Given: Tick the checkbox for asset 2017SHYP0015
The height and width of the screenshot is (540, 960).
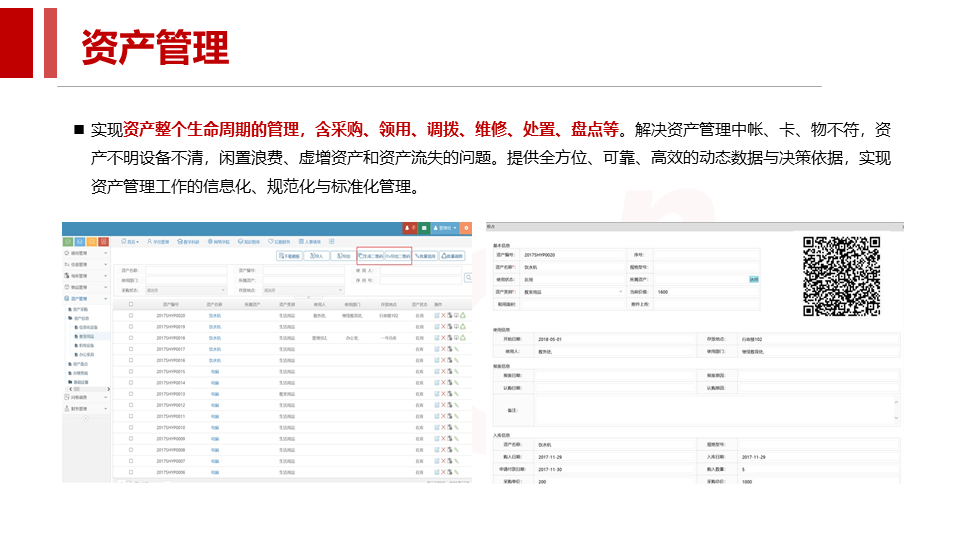Looking at the screenshot, I should (x=131, y=372).
